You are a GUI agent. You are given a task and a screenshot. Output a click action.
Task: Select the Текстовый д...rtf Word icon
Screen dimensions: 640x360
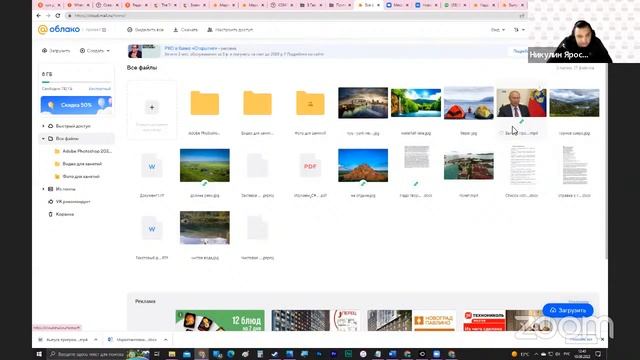pos(152,229)
